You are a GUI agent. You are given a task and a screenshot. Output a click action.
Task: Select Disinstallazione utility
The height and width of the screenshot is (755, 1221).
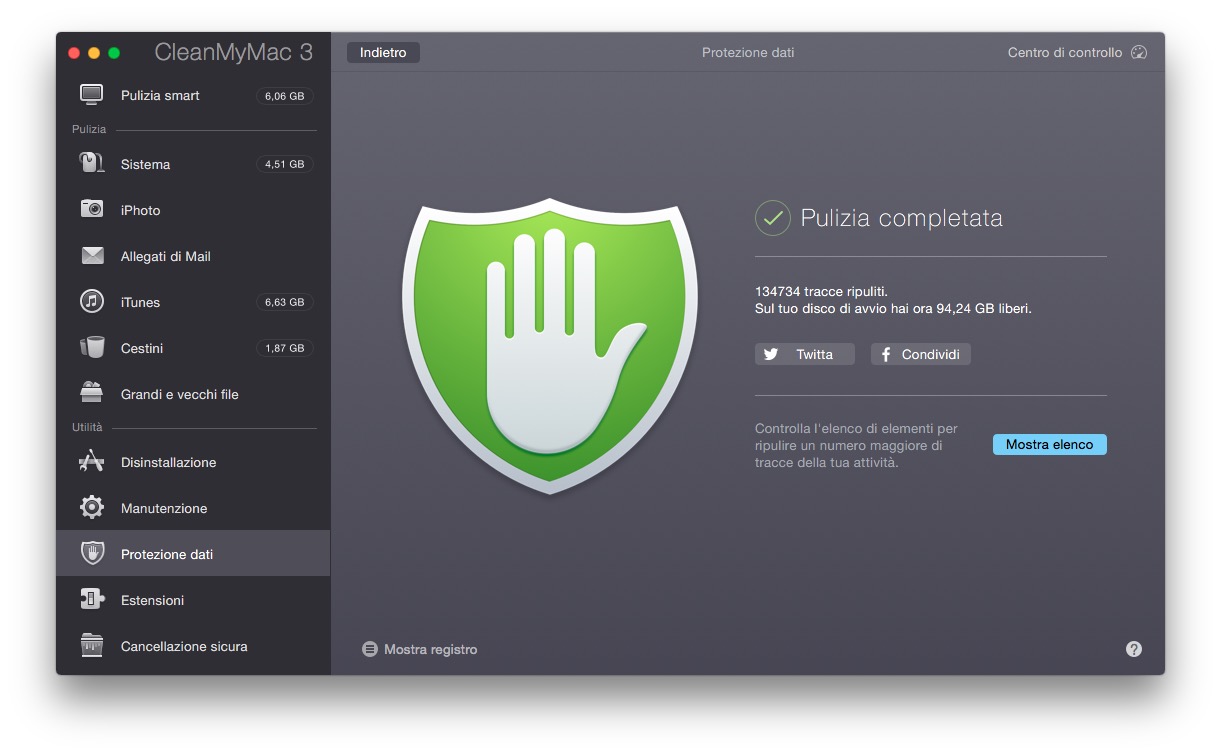click(193, 461)
